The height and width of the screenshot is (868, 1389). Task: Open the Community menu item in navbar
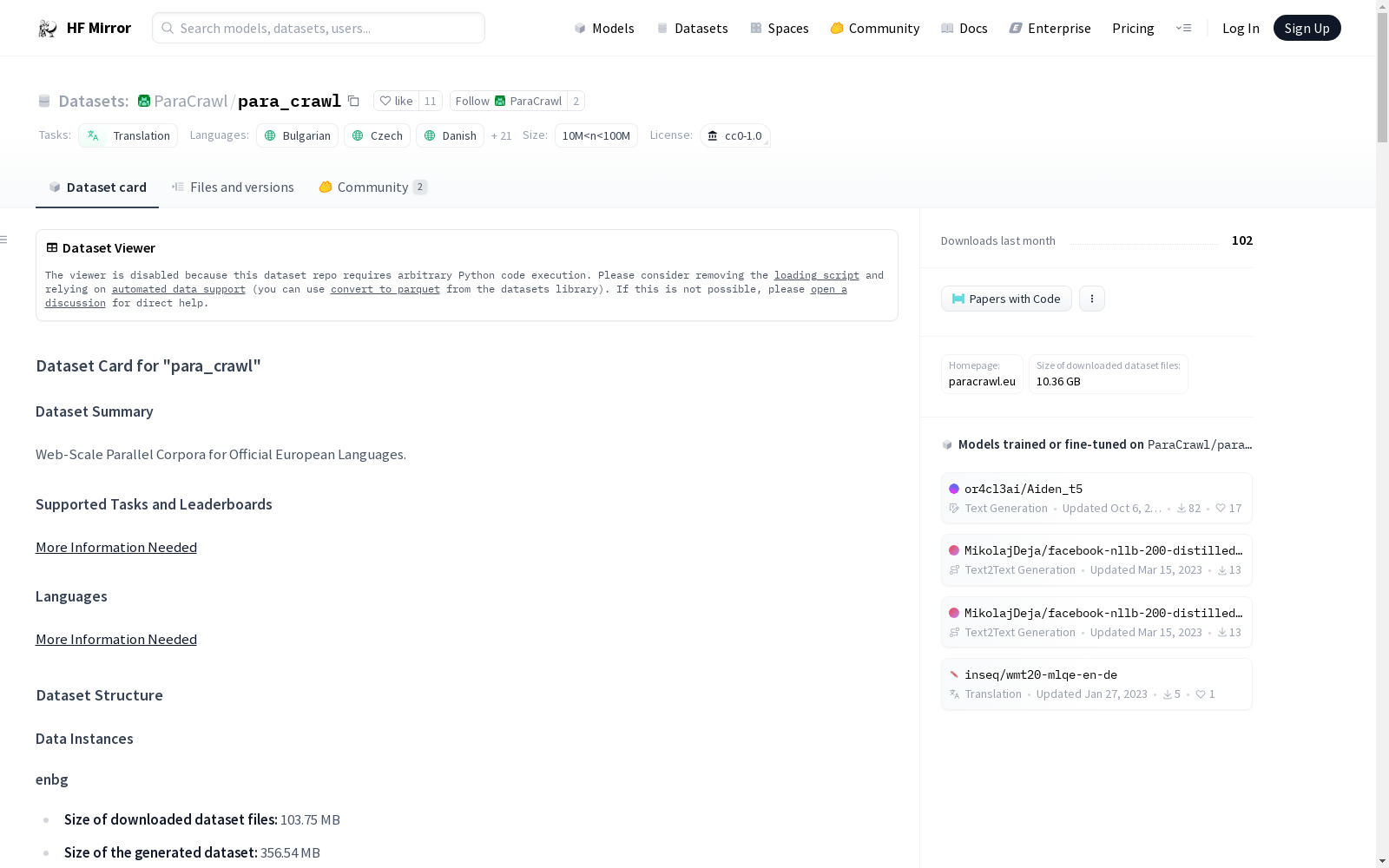(x=875, y=28)
